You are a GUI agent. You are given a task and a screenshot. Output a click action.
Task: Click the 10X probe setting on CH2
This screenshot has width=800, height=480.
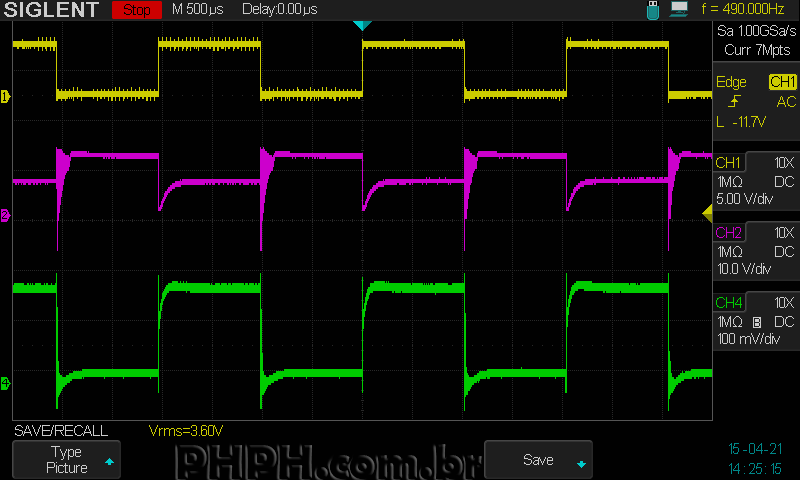(784, 233)
